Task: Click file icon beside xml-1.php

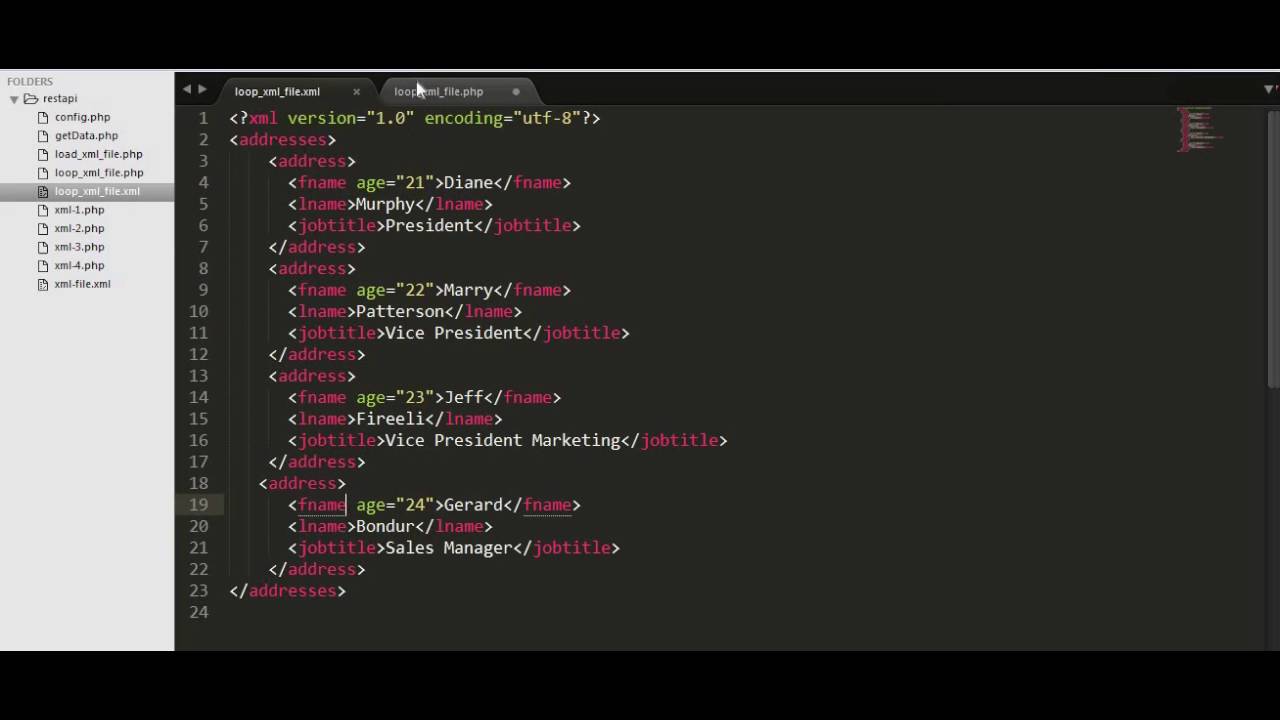Action: [43, 210]
